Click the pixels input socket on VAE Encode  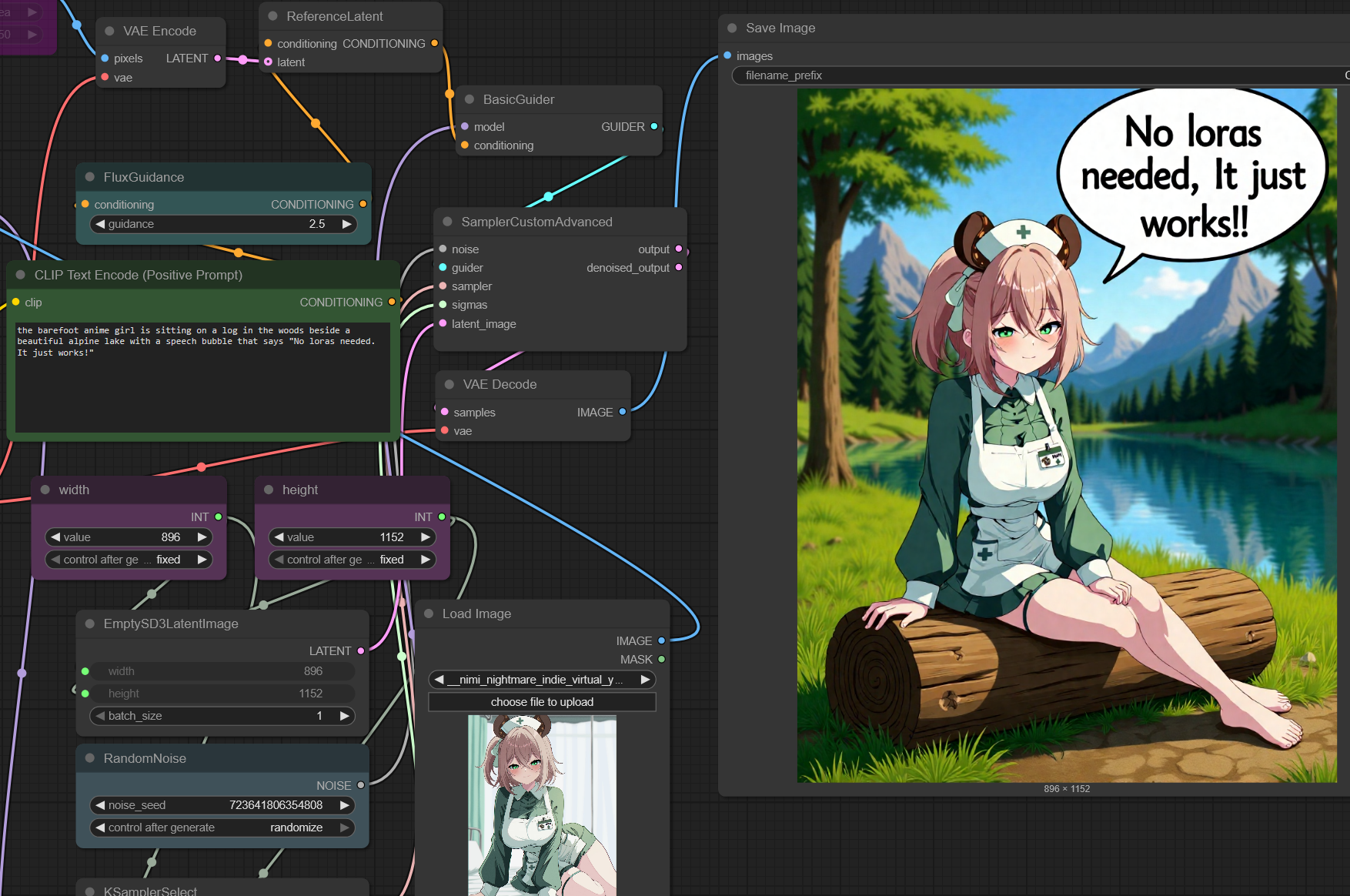tap(105, 59)
